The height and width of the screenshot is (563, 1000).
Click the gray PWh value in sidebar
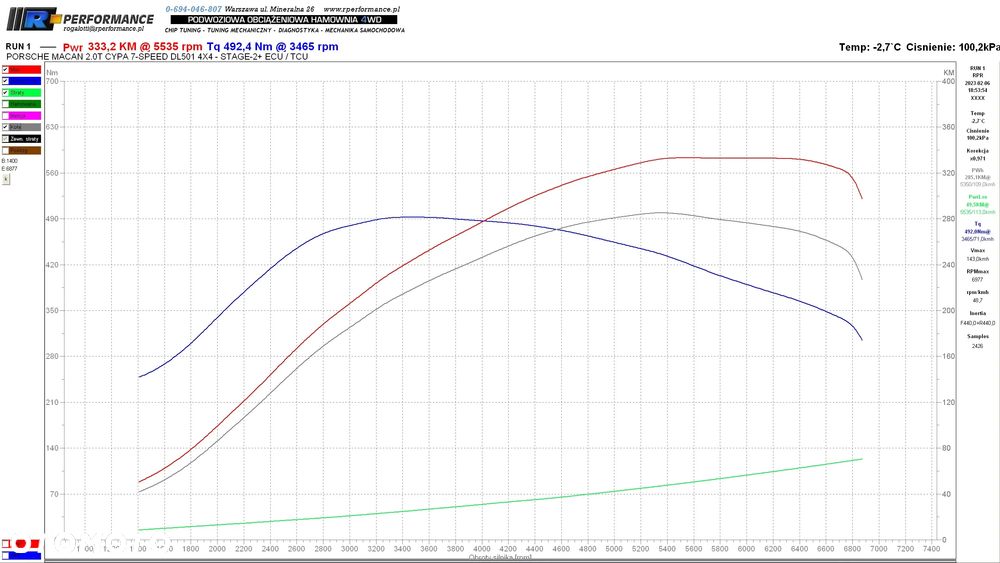(x=978, y=177)
